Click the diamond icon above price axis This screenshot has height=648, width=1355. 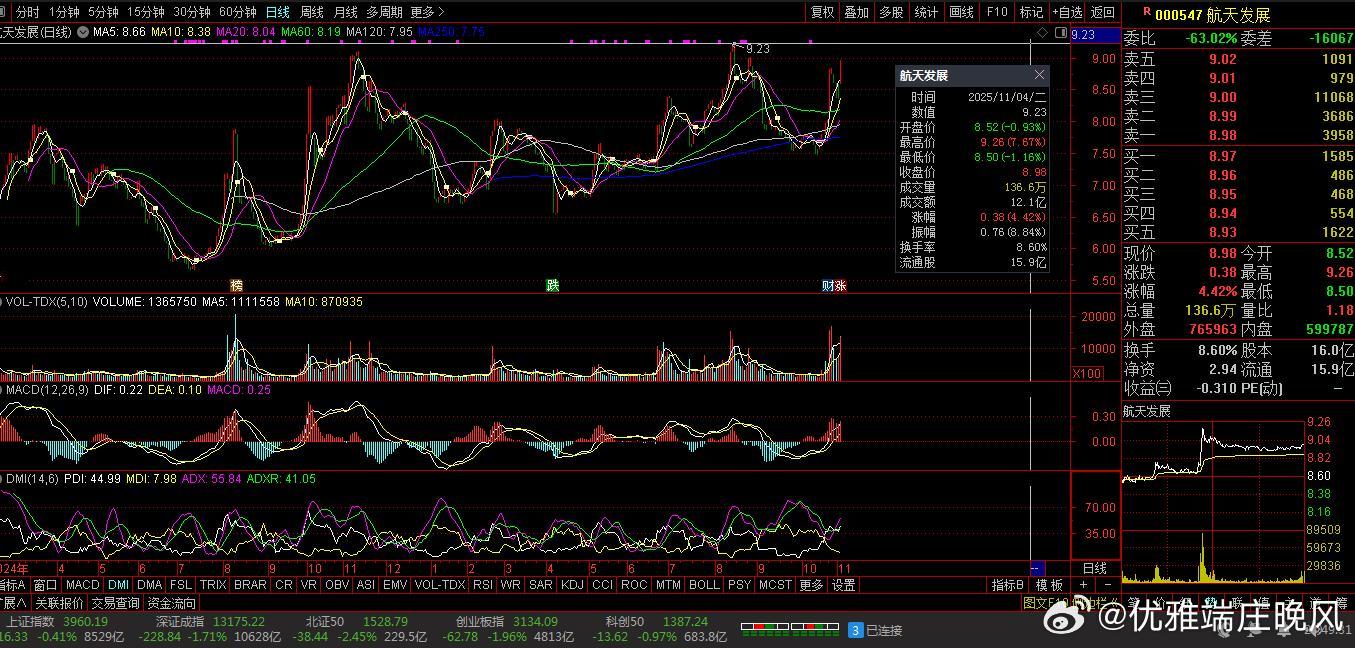1043,33
